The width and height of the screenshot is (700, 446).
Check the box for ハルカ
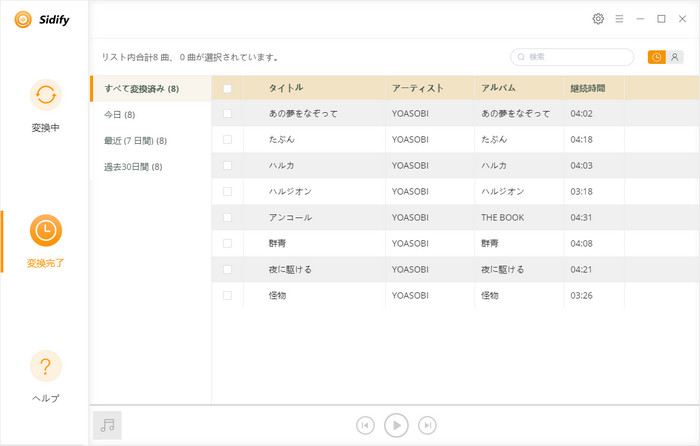tap(227, 165)
